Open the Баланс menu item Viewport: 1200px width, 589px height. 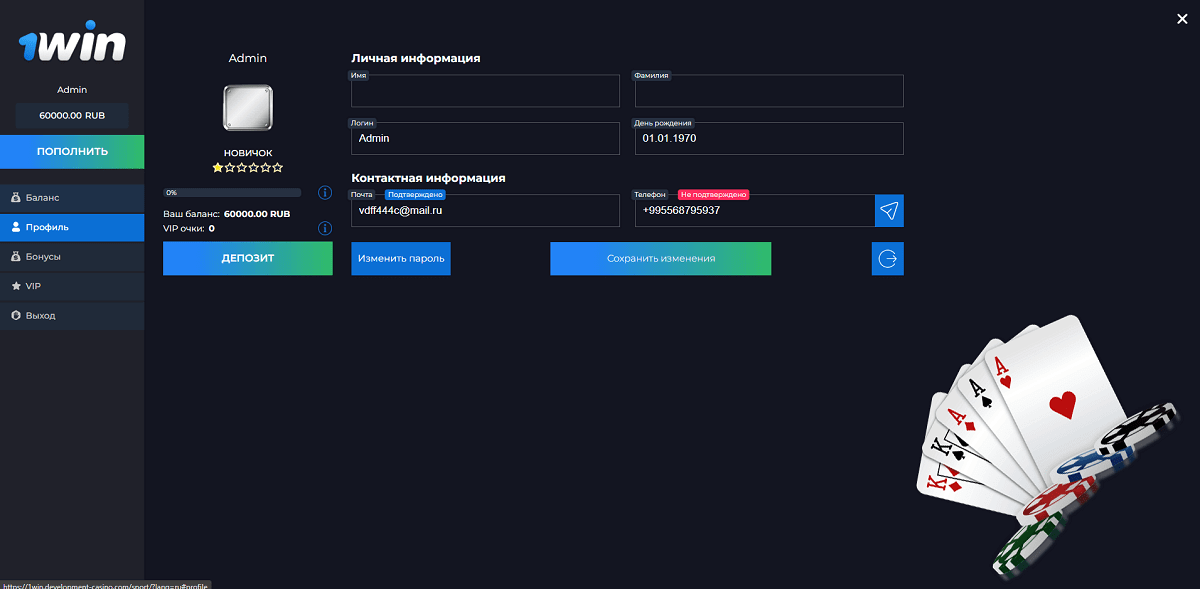click(72, 198)
